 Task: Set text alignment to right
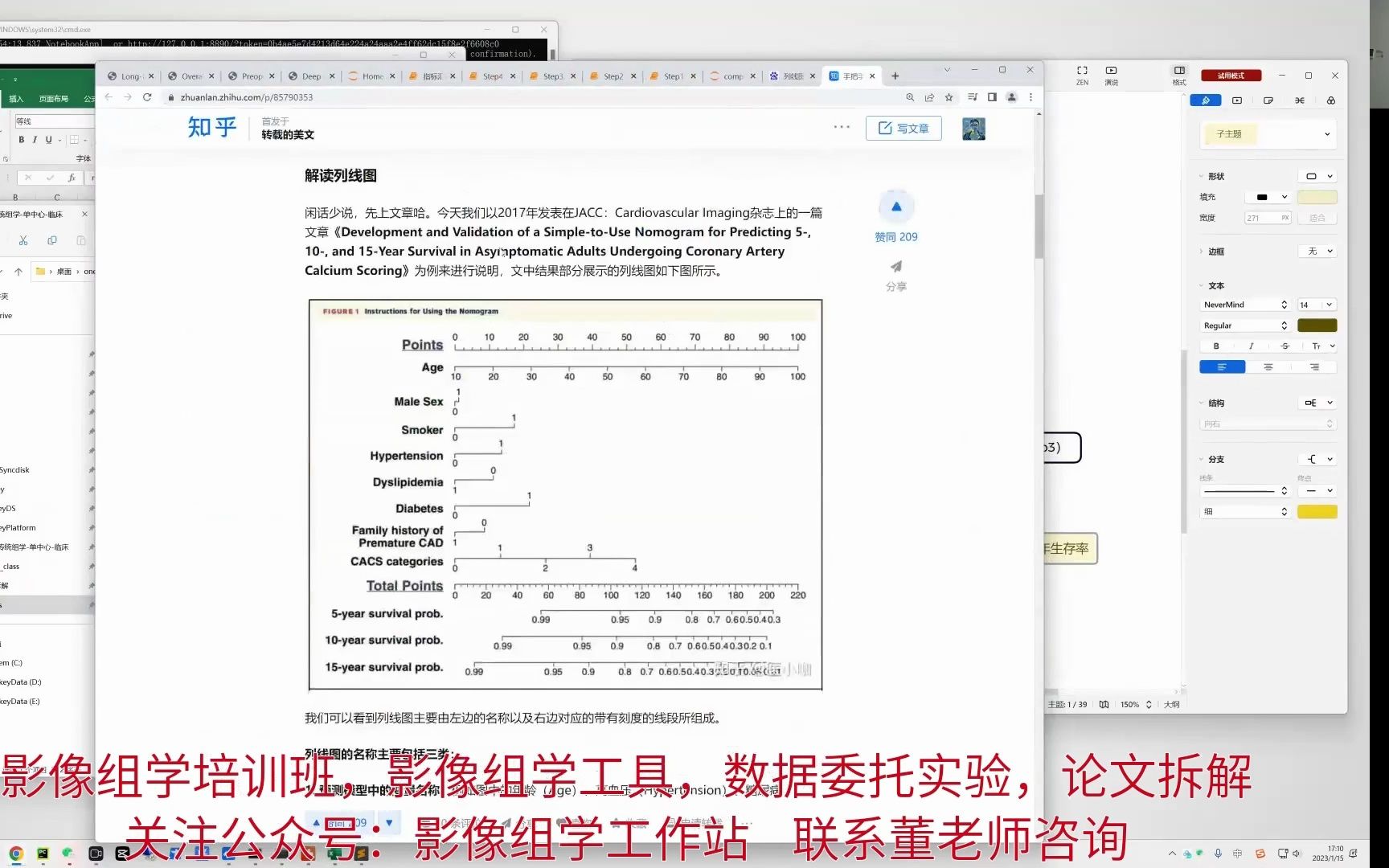tap(1314, 367)
